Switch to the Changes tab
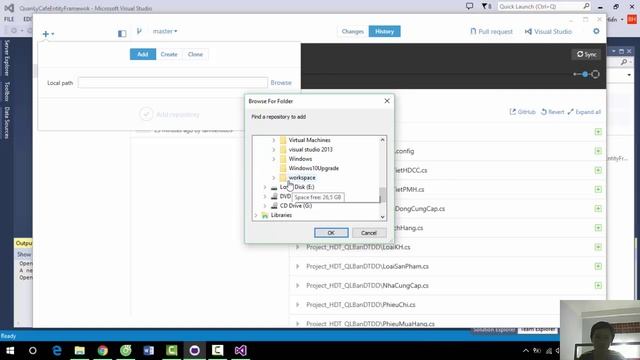 353,31
